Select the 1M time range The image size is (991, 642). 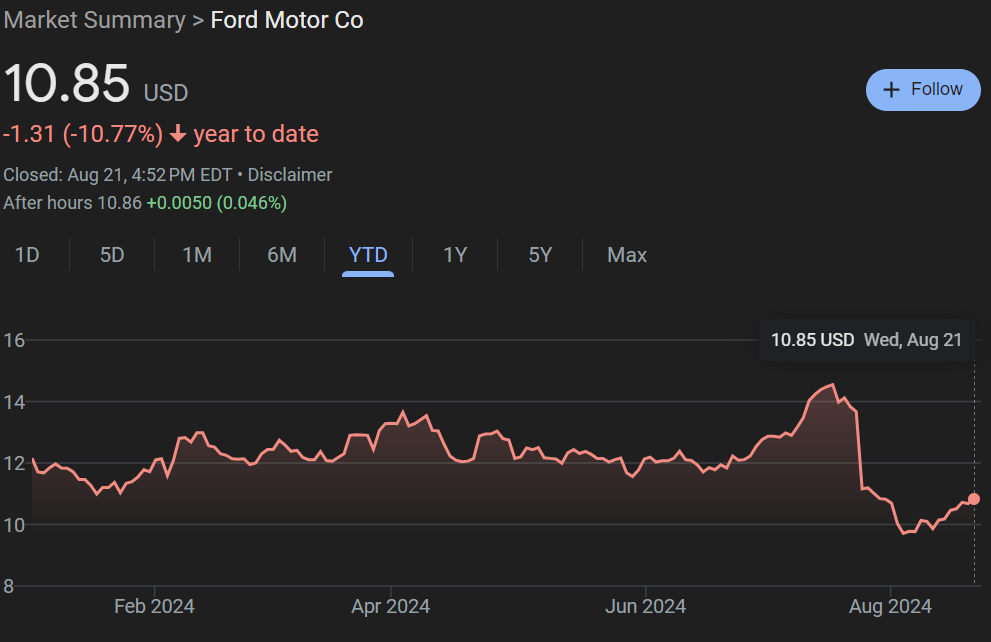(197, 255)
